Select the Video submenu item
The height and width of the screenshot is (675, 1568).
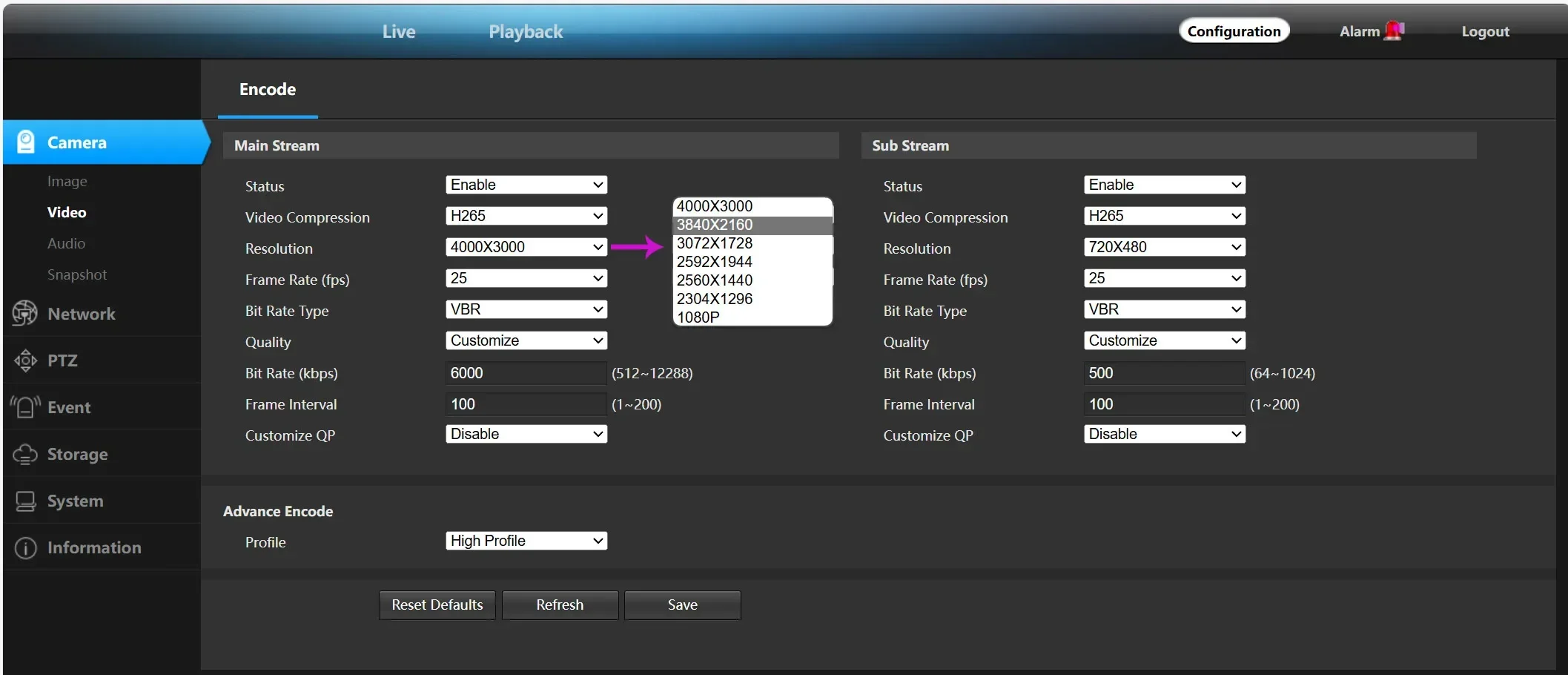(x=67, y=212)
